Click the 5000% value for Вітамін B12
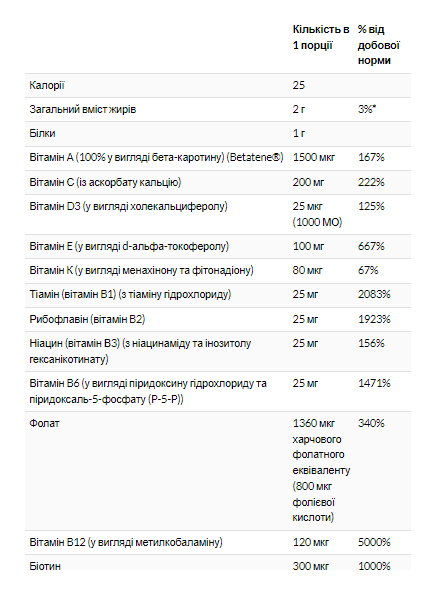 pyautogui.click(x=374, y=542)
